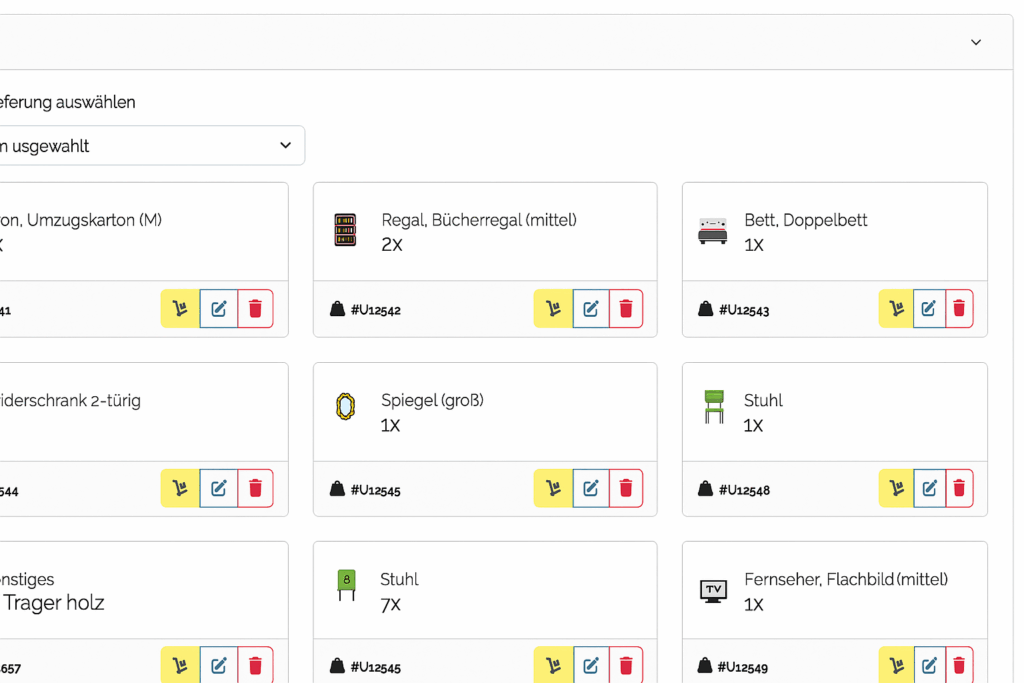Click the Bett, Doppelbett title text
Screen dimensions: 1024x683
[805, 220]
